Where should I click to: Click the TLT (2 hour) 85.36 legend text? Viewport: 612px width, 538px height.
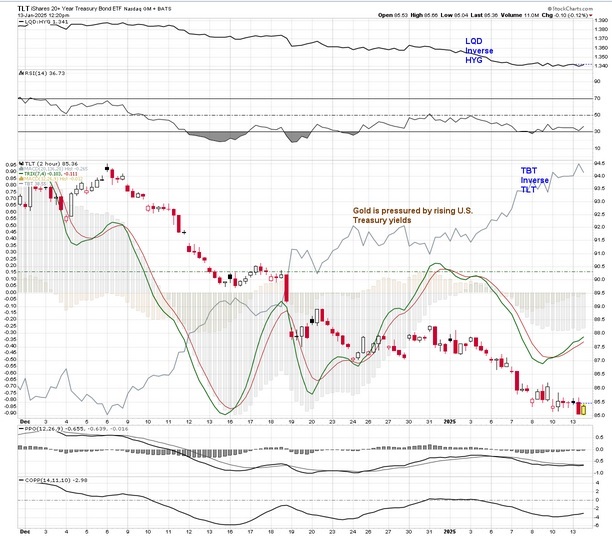point(51,164)
